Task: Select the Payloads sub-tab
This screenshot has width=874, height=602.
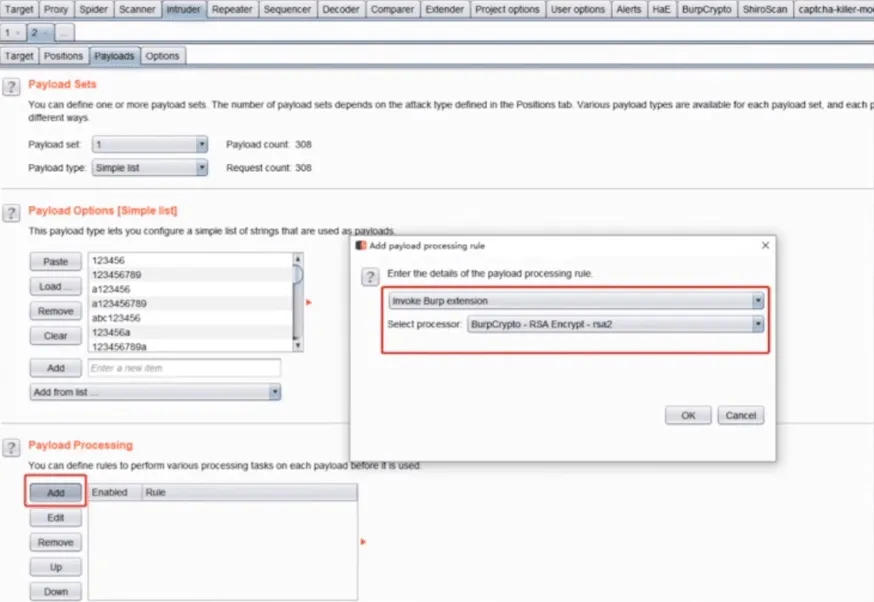Action: click(114, 56)
